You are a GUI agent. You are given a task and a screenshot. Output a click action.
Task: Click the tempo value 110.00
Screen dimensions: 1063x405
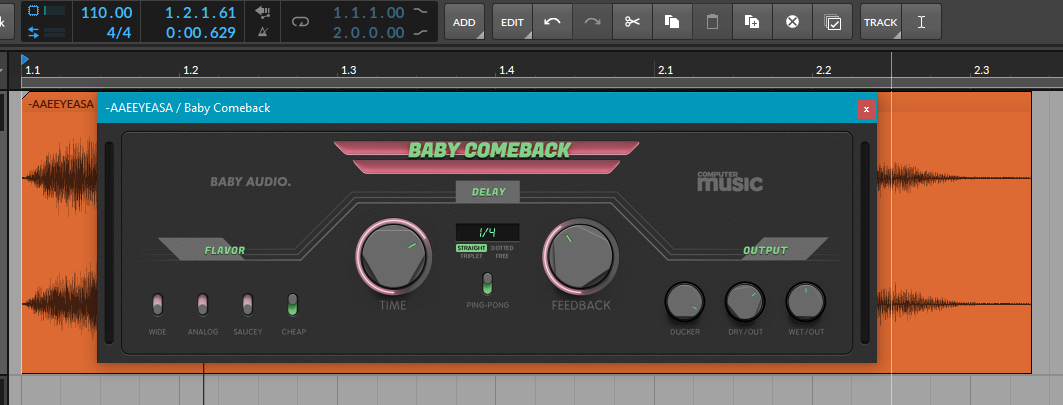coord(106,12)
